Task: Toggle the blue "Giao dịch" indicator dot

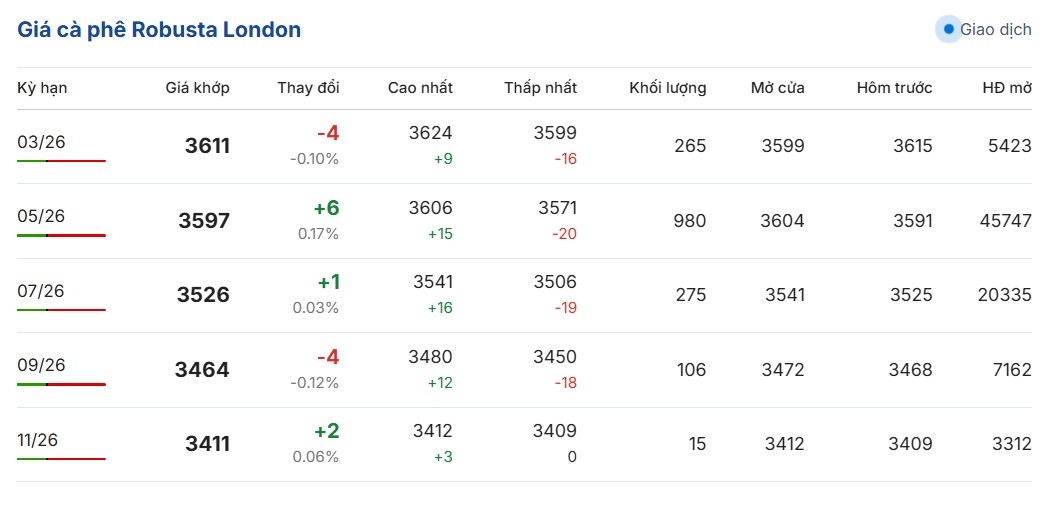Action: 948,30
